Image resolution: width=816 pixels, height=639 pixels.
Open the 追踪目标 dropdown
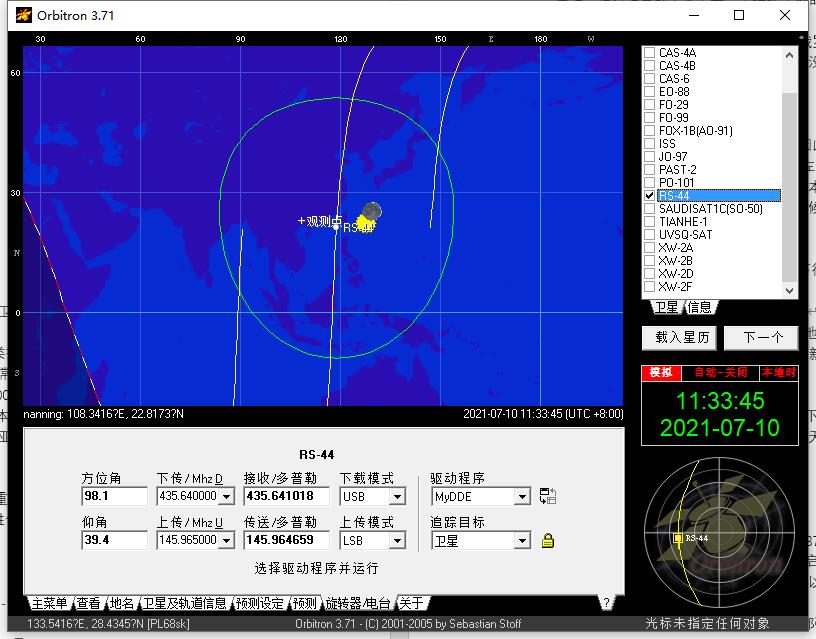[521, 541]
